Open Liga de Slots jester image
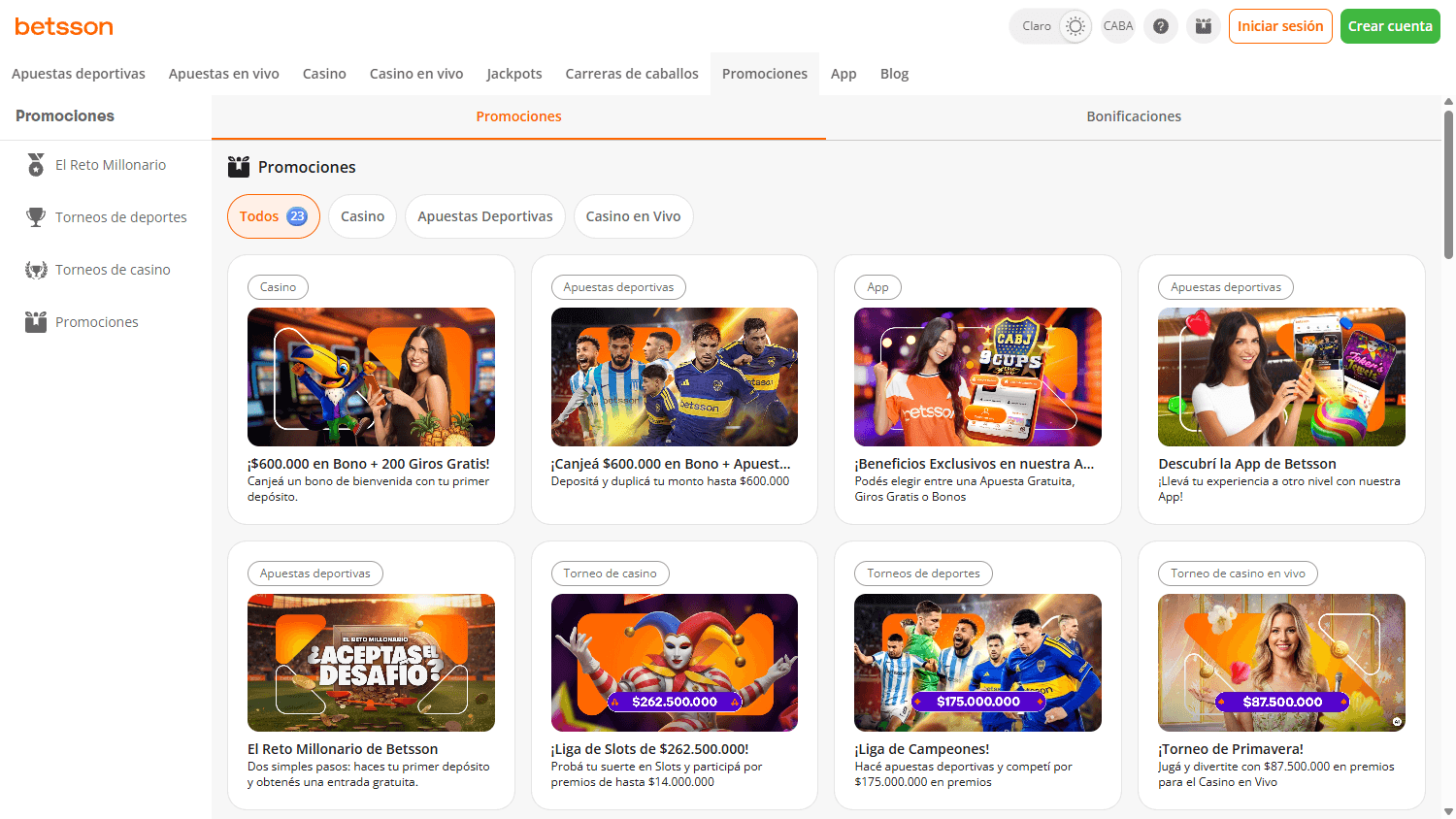The width and height of the screenshot is (1456, 819). pos(675,663)
